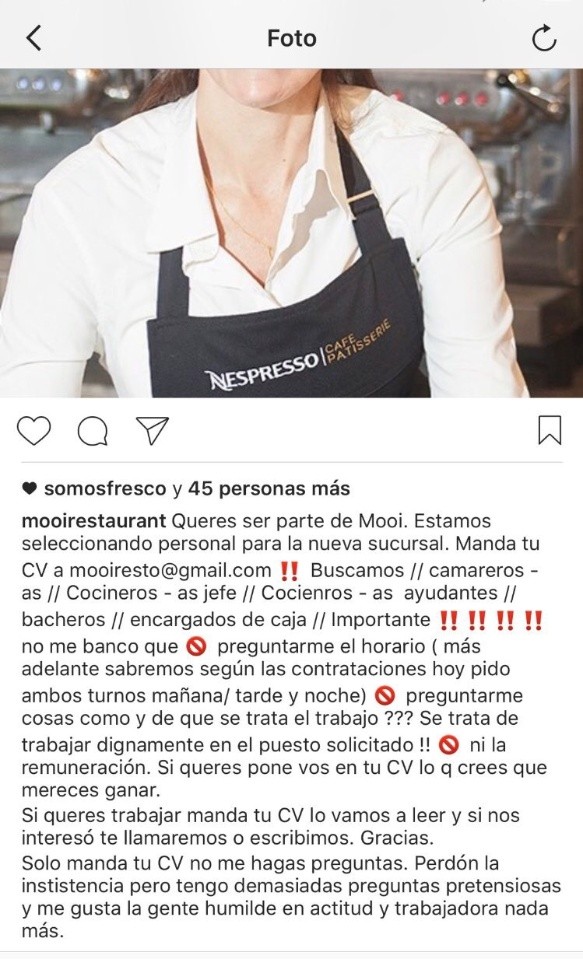Click the mooiresto@gmail.com email address
583x959 pixels.
pyautogui.click(x=170, y=570)
